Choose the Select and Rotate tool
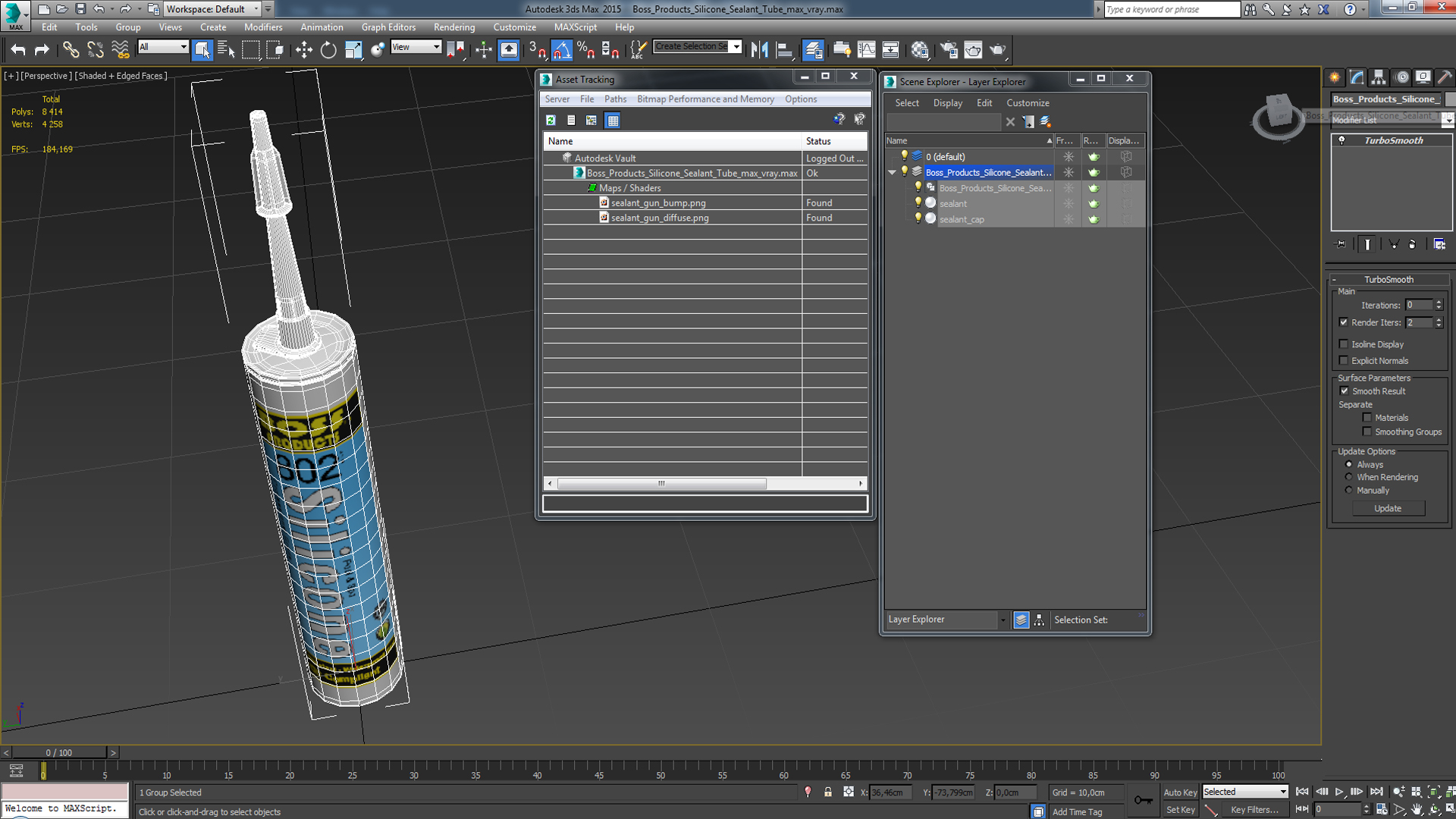 328,50
